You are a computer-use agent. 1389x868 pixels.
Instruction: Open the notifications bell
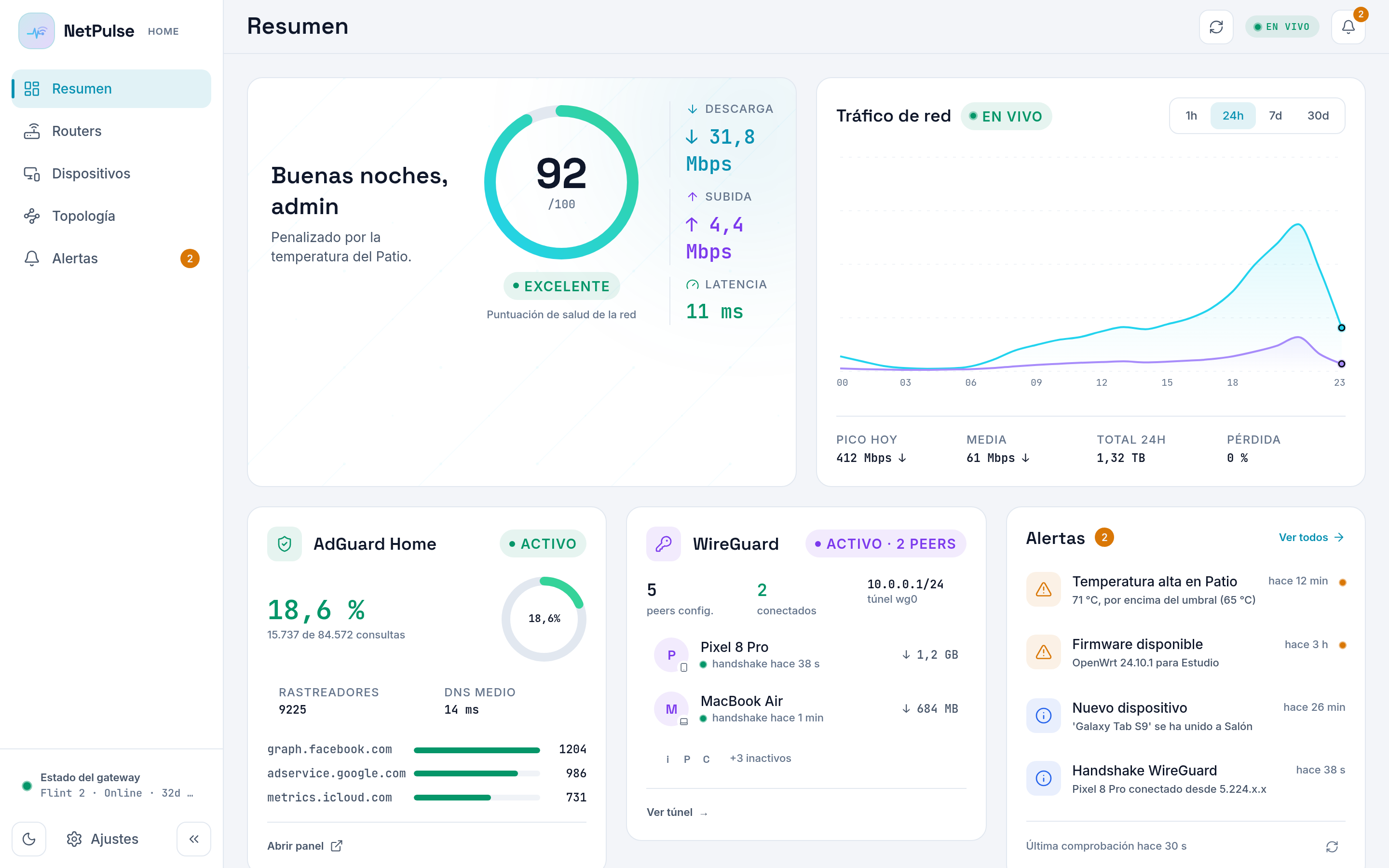1348,27
